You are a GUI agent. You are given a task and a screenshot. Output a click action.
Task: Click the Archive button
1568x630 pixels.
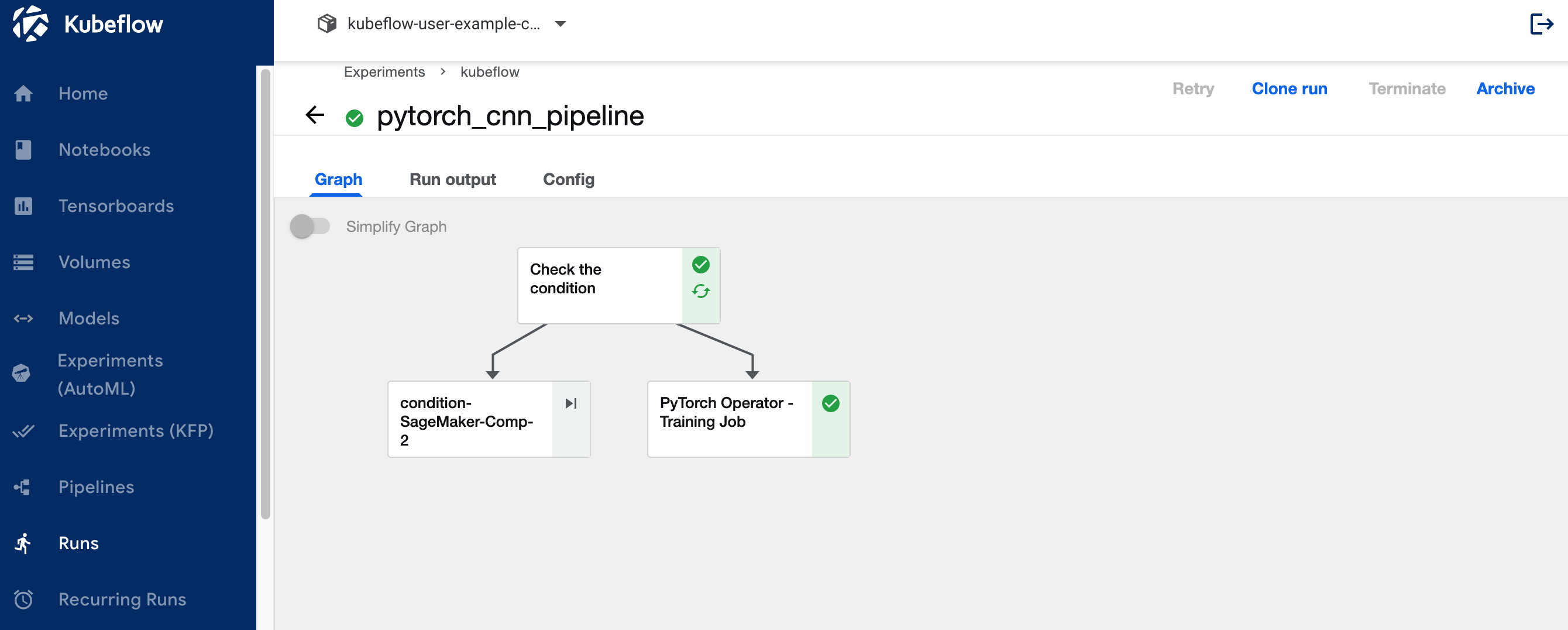pyautogui.click(x=1505, y=89)
